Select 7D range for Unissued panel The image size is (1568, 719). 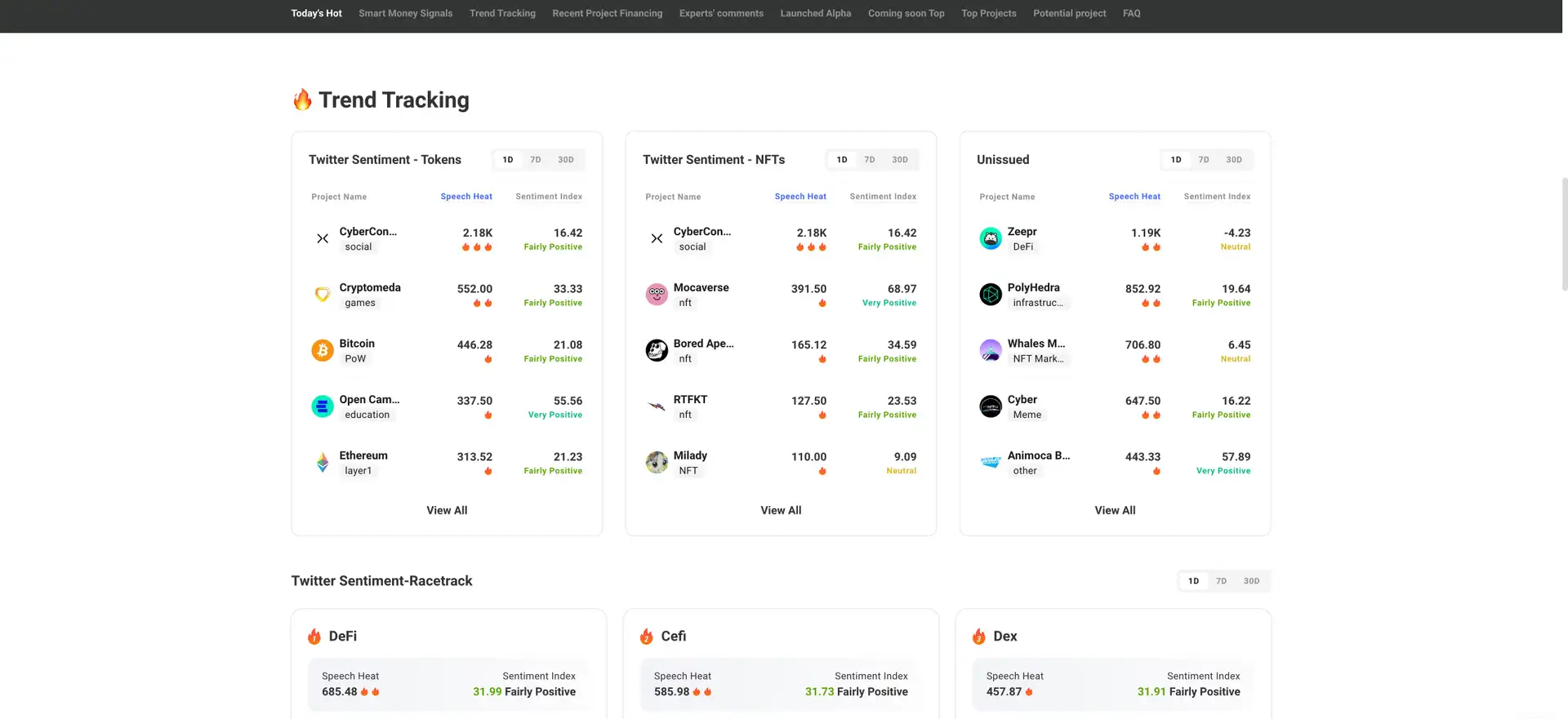click(1203, 160)
